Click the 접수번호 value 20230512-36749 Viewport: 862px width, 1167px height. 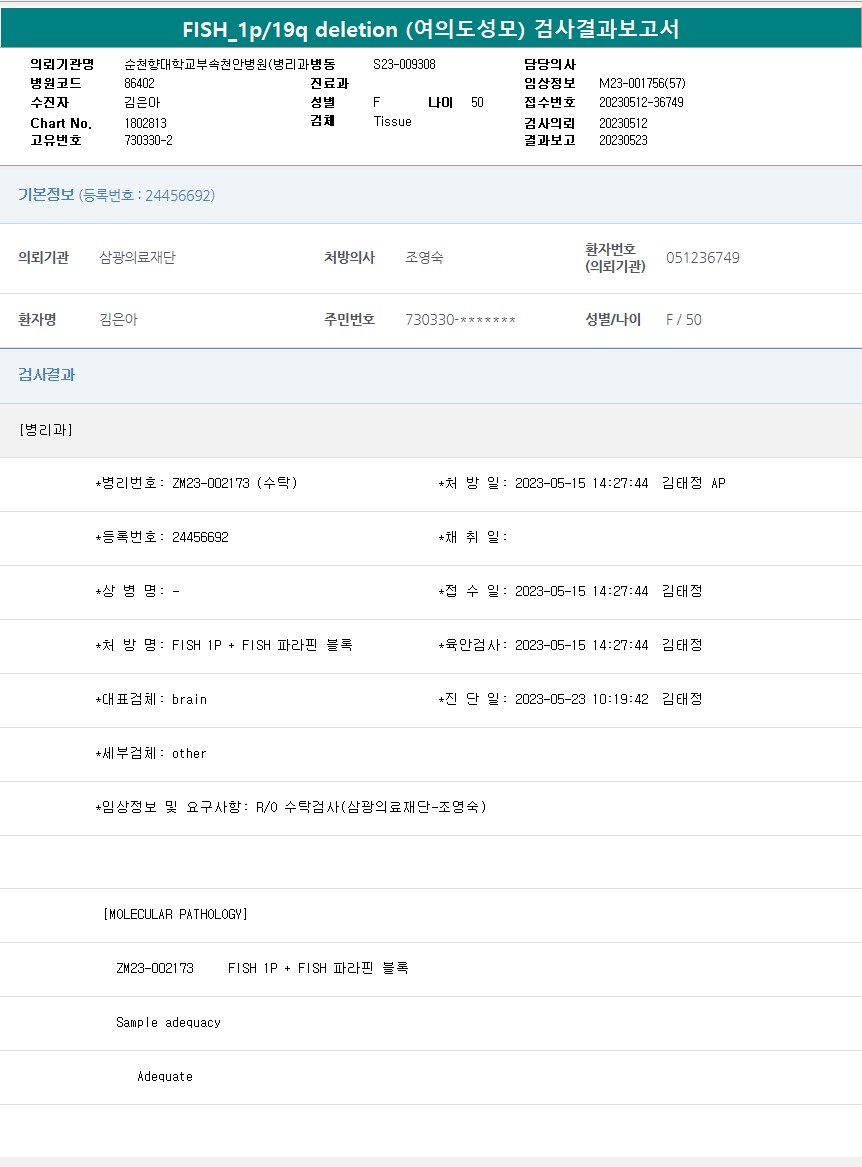[641, 103]
